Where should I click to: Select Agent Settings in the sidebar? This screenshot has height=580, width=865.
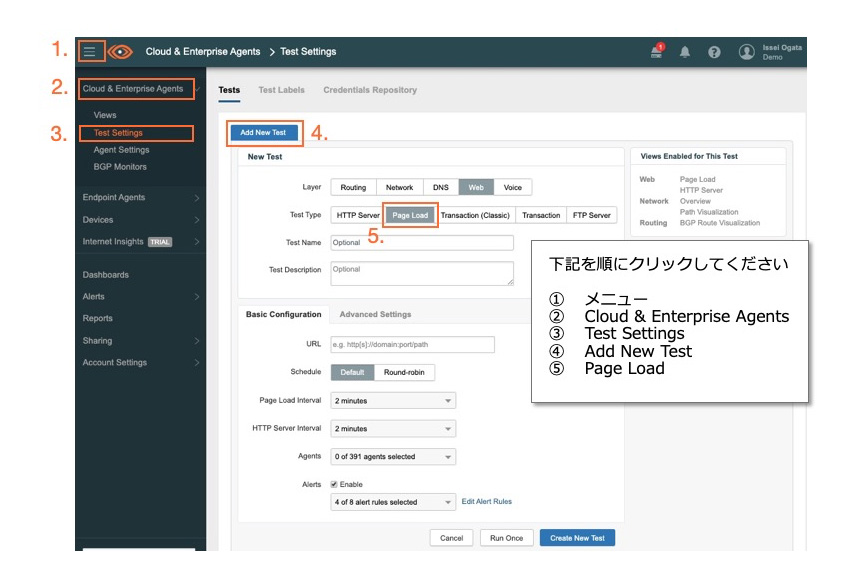(121, 150)
